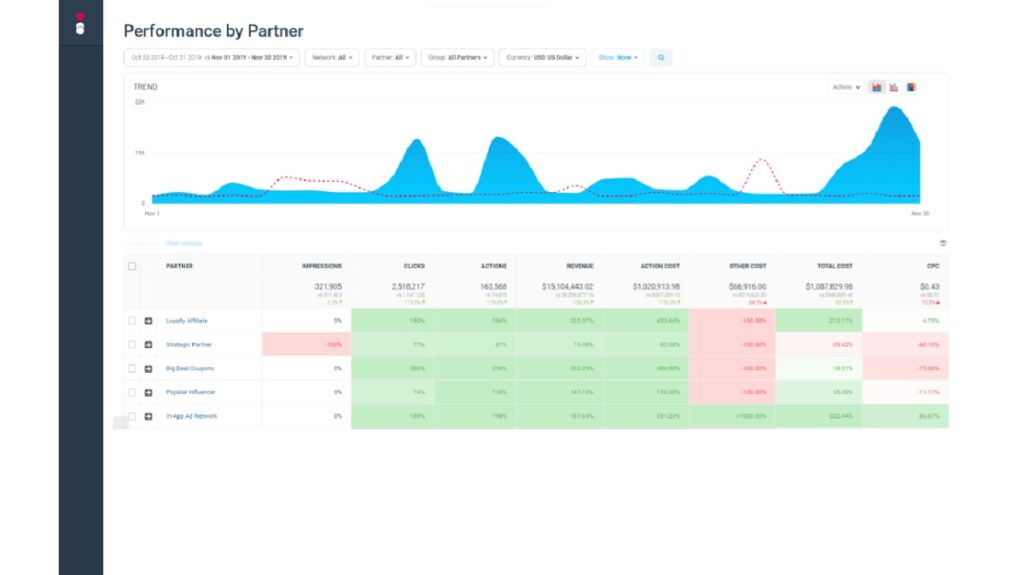Open the Strategic Partner link
Viewport: 1024px width, 575px height.
click(x=189, y=344)
